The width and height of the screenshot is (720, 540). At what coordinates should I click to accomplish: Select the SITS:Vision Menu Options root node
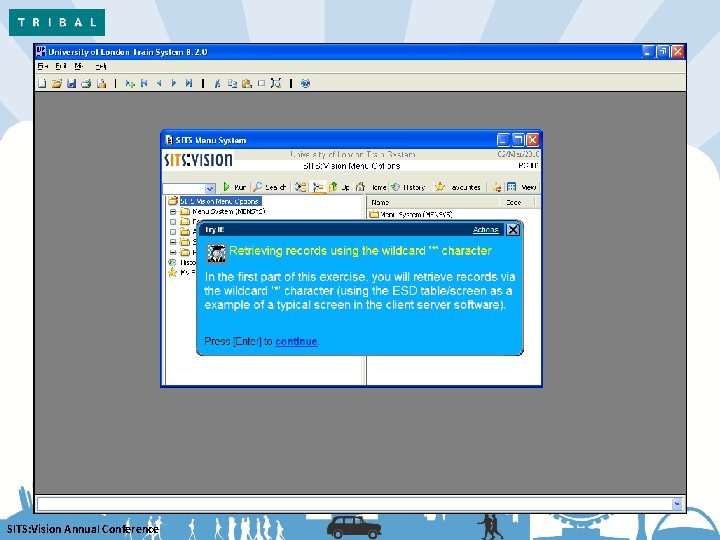click(x=220, y=201)
